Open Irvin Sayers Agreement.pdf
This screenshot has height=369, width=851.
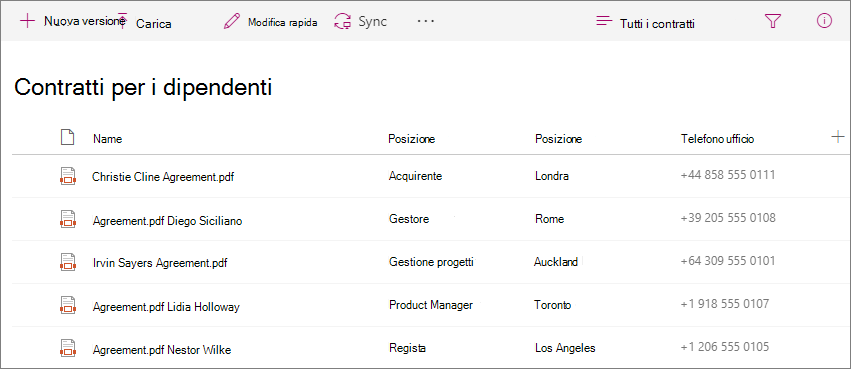point(160,264)
